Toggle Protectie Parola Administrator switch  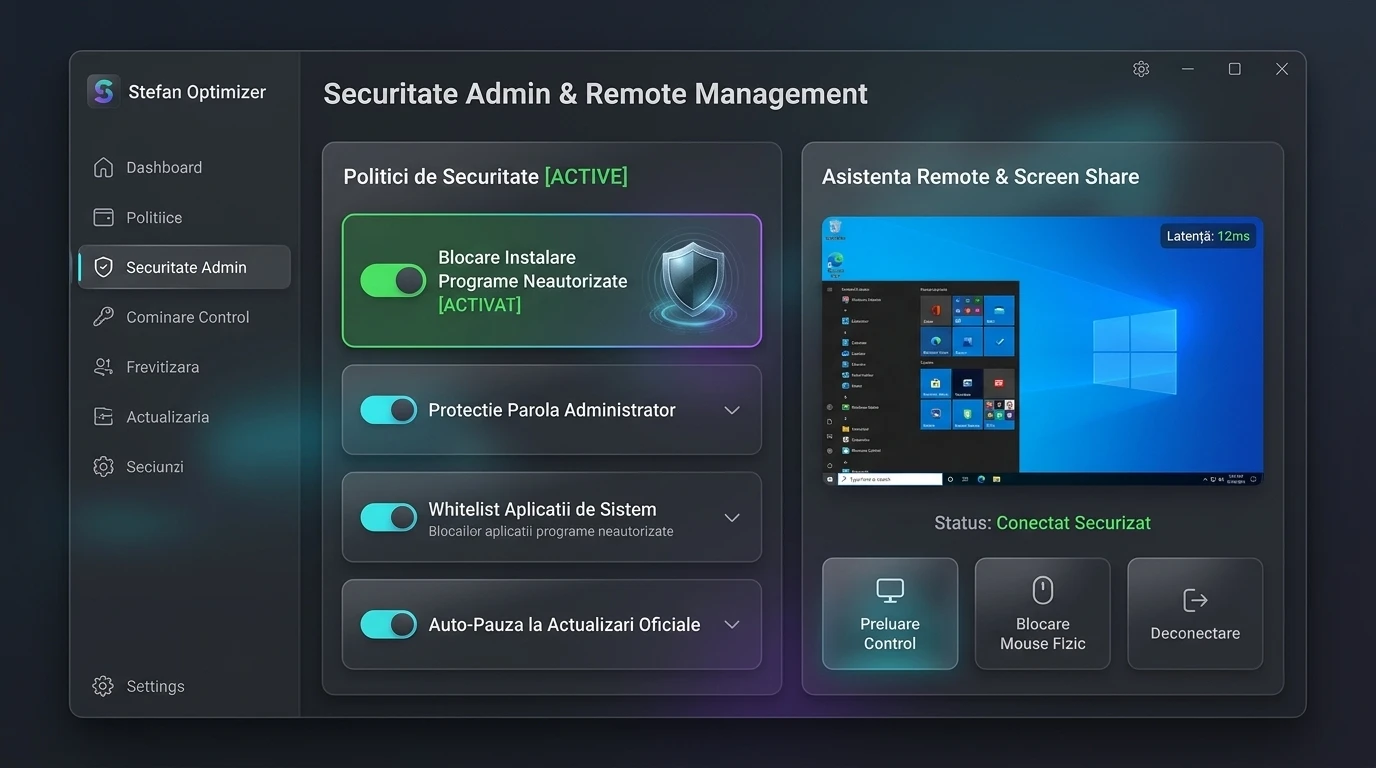pyautogui.click(x=388, y=410)
